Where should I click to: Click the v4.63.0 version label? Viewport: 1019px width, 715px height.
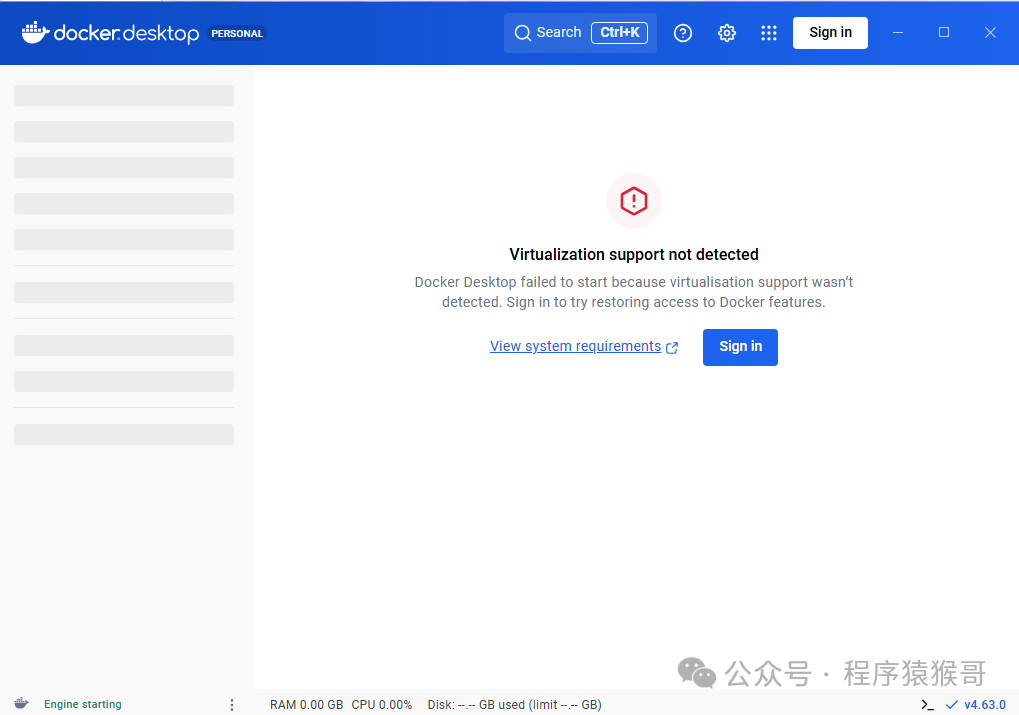(984, 705)
